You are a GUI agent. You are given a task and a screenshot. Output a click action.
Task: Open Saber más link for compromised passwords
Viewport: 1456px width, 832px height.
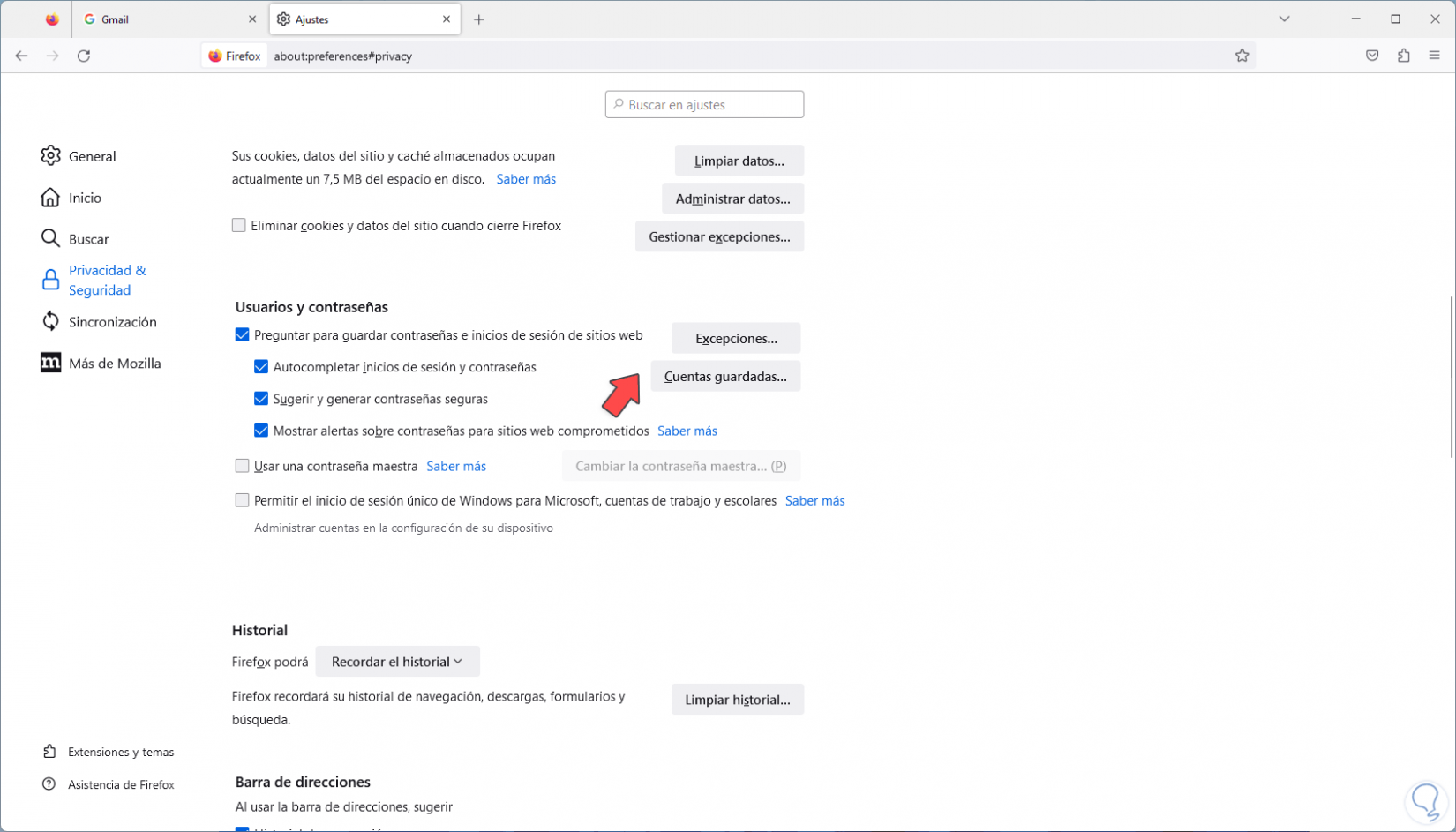(687, 431)
